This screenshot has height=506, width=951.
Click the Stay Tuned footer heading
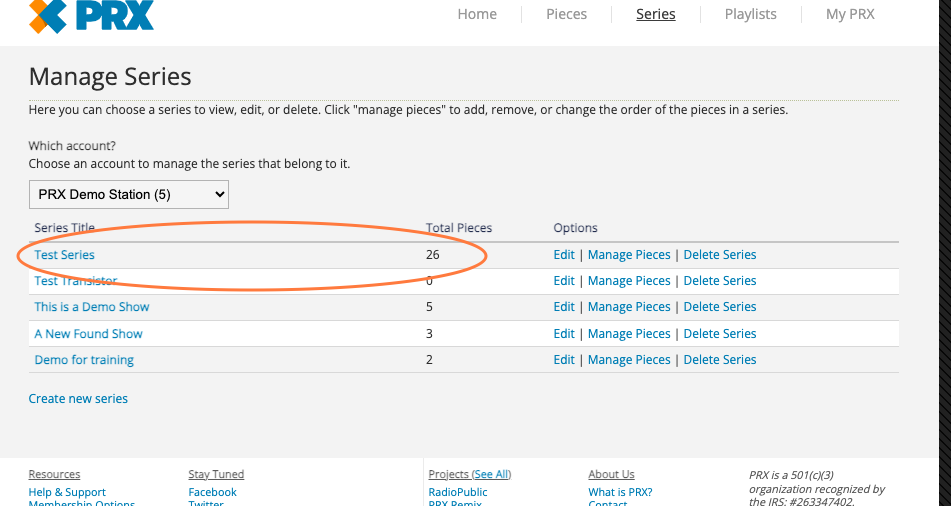(216, 474)
